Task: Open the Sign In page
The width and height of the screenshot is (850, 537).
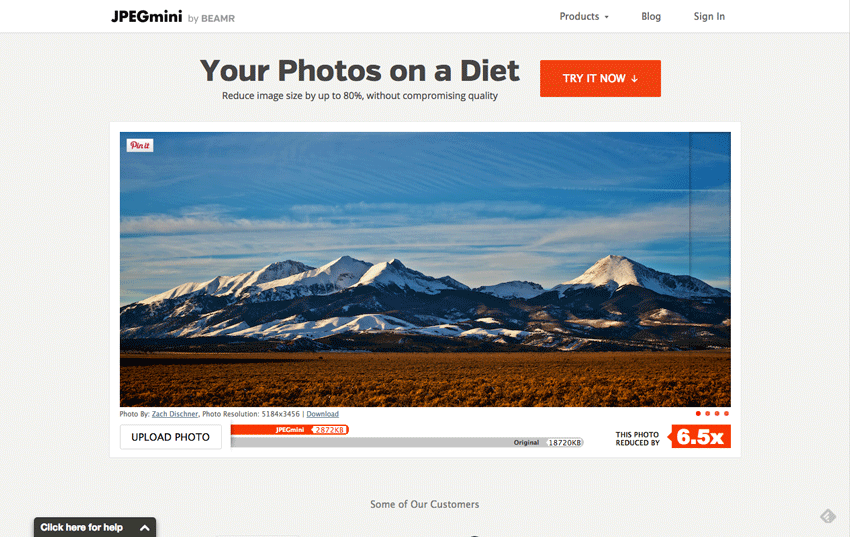Action: [709, 17]
